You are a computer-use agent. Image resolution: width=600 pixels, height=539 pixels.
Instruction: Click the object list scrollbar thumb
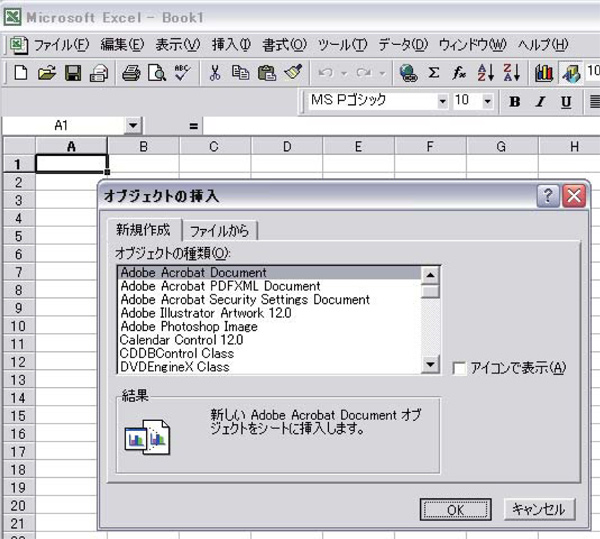click(x=430, y=291)
